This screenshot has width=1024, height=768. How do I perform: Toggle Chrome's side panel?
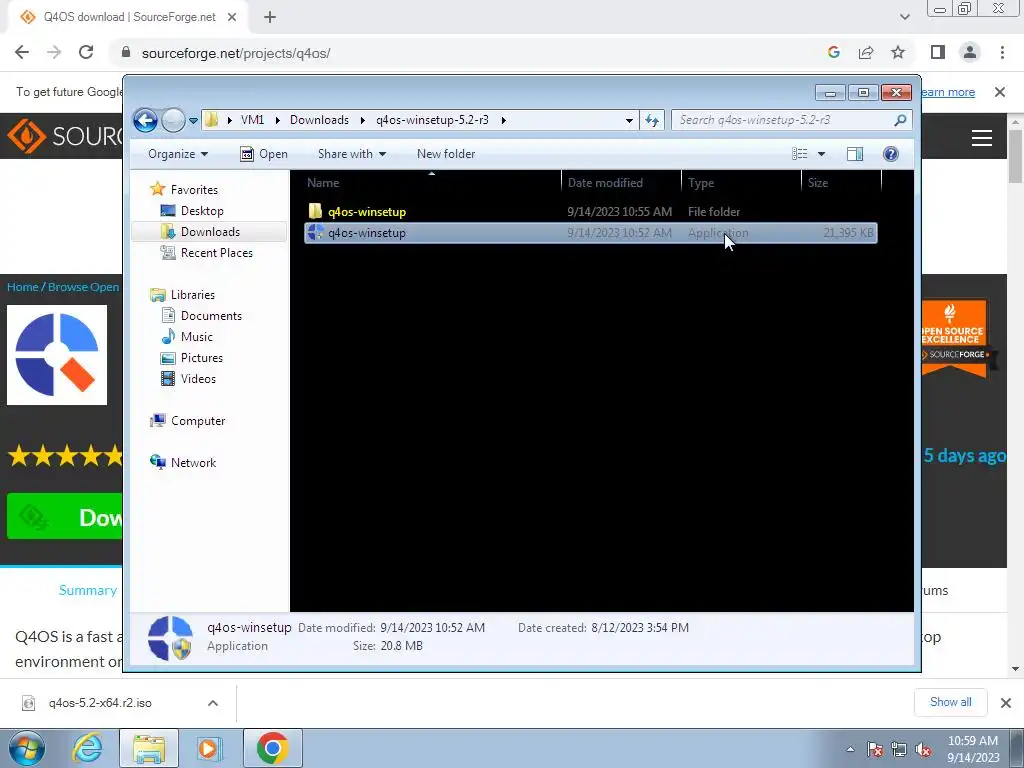(938, 53)
